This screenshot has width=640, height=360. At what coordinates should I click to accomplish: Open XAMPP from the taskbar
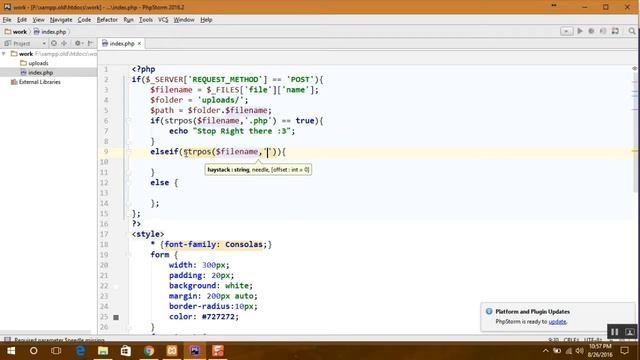click(172, 351)
